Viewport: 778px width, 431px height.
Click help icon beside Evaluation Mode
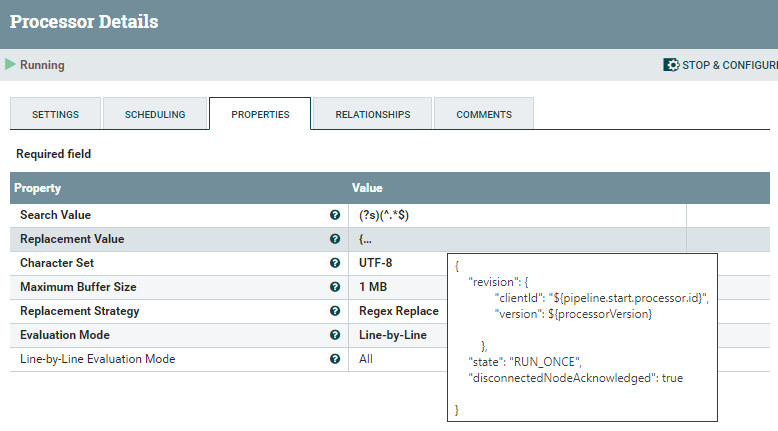pyautogui.click(x=335, y=335)
